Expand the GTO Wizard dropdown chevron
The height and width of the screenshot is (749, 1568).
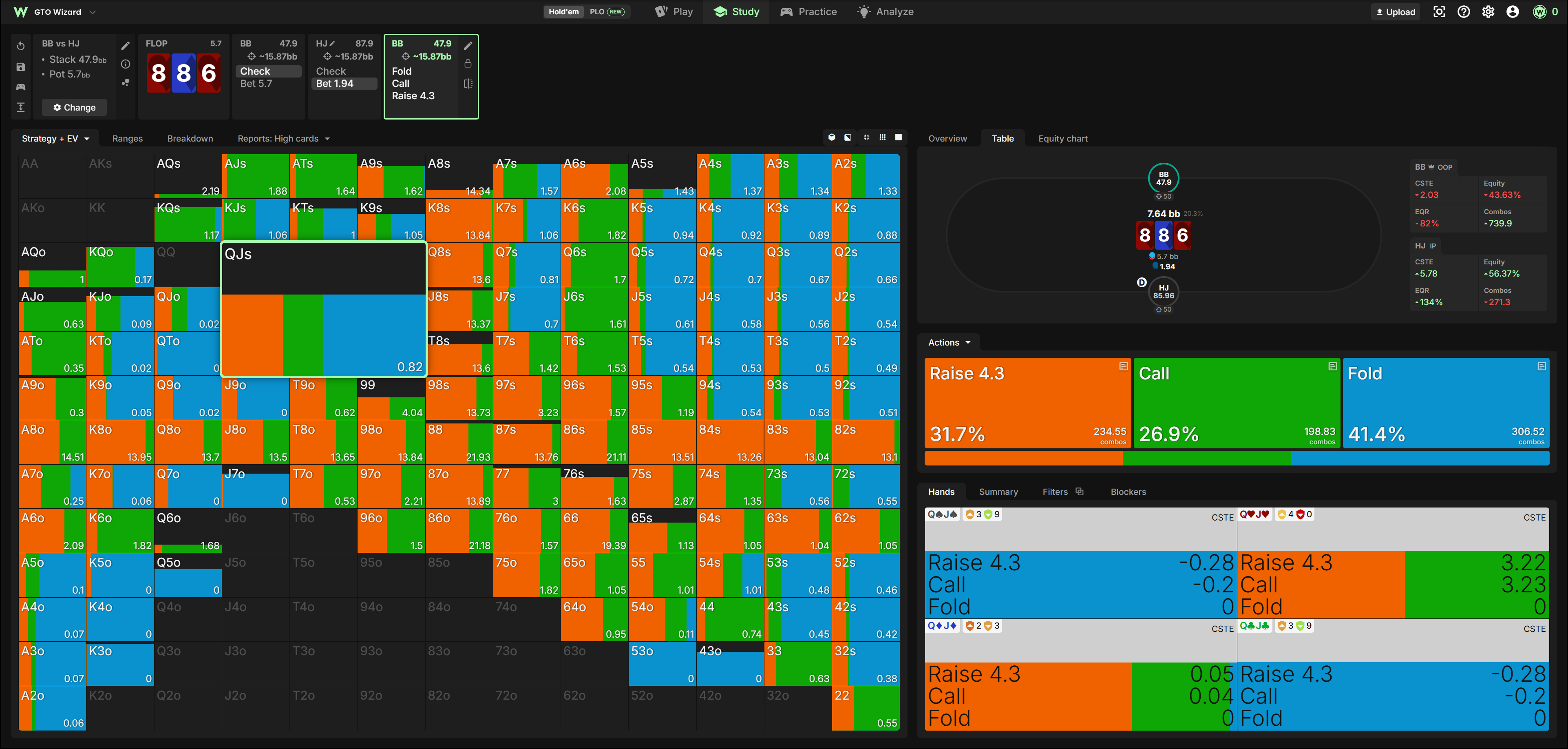93,11
